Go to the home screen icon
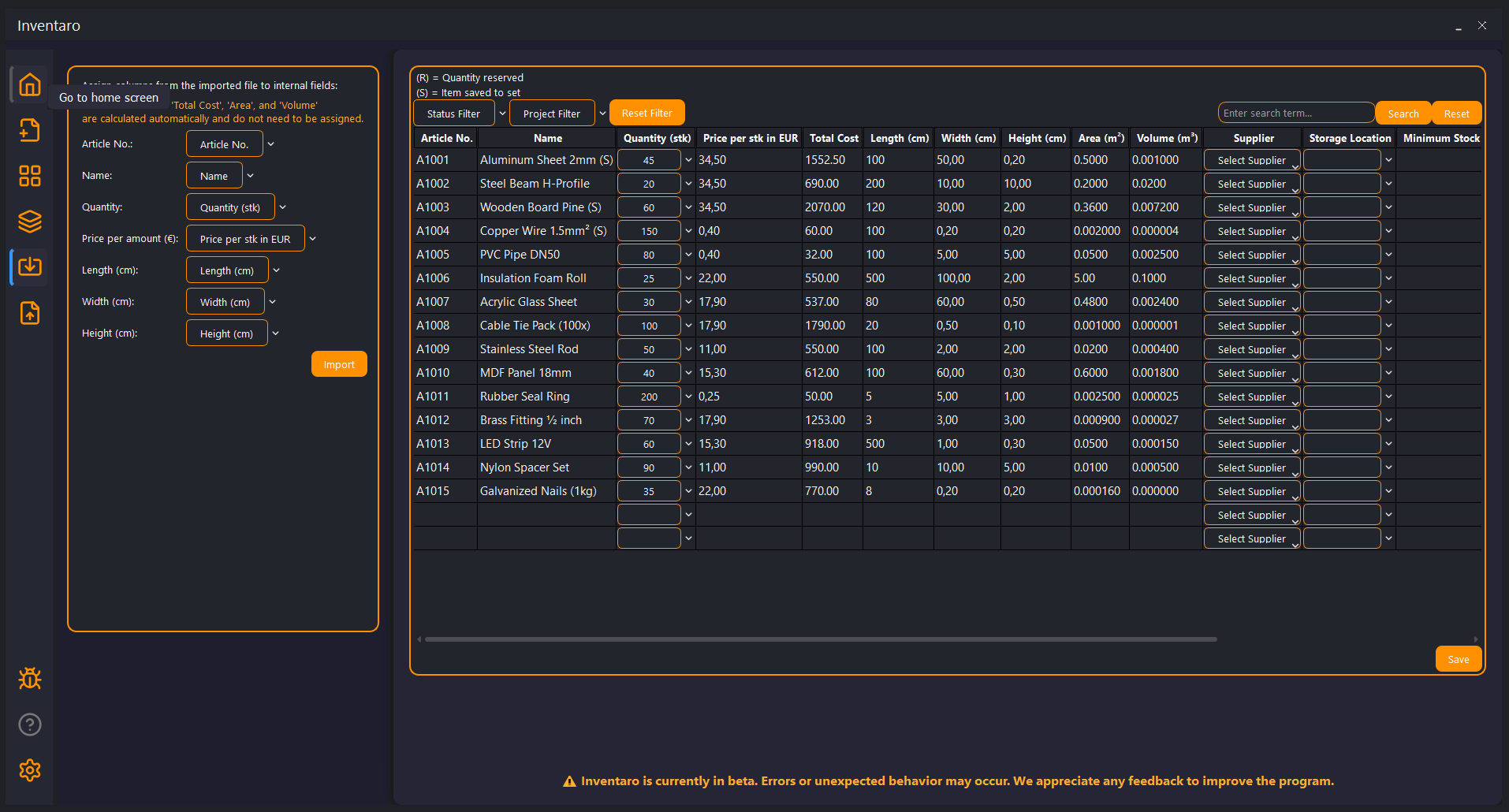This screenshot has width=1509, height=812. (30, 84)
